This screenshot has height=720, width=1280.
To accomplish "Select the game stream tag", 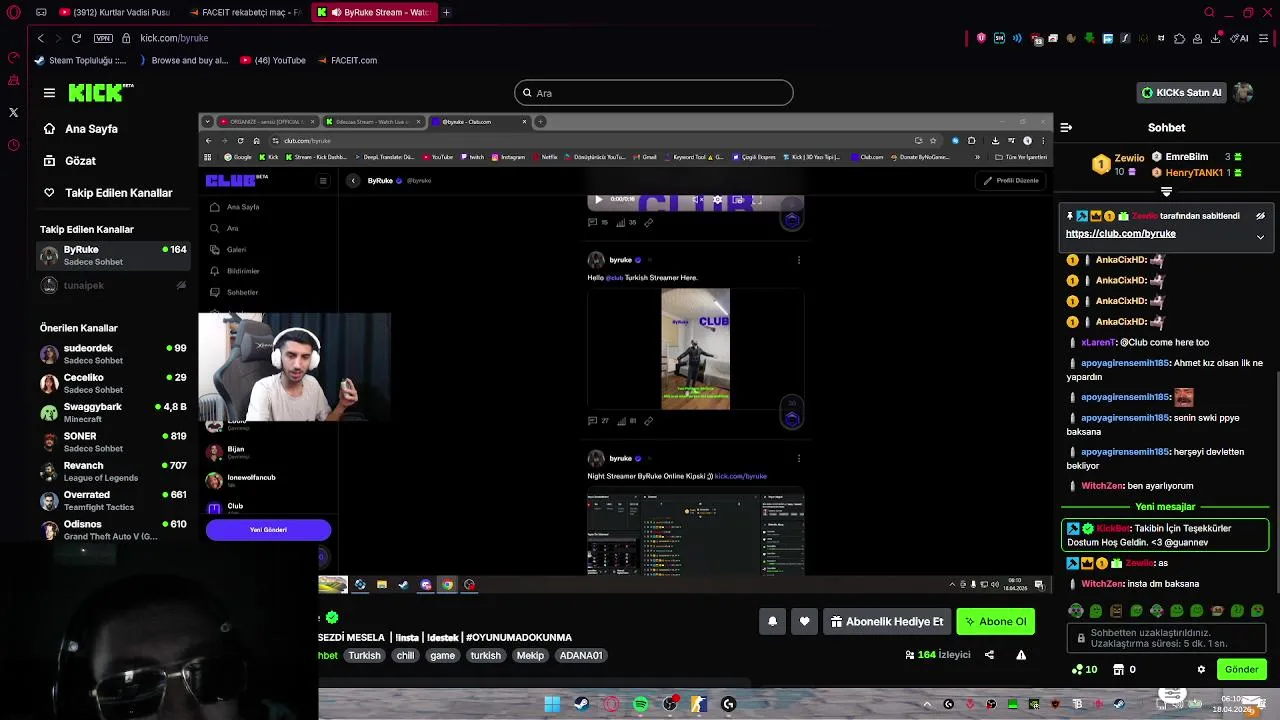I will coord(442,656).
